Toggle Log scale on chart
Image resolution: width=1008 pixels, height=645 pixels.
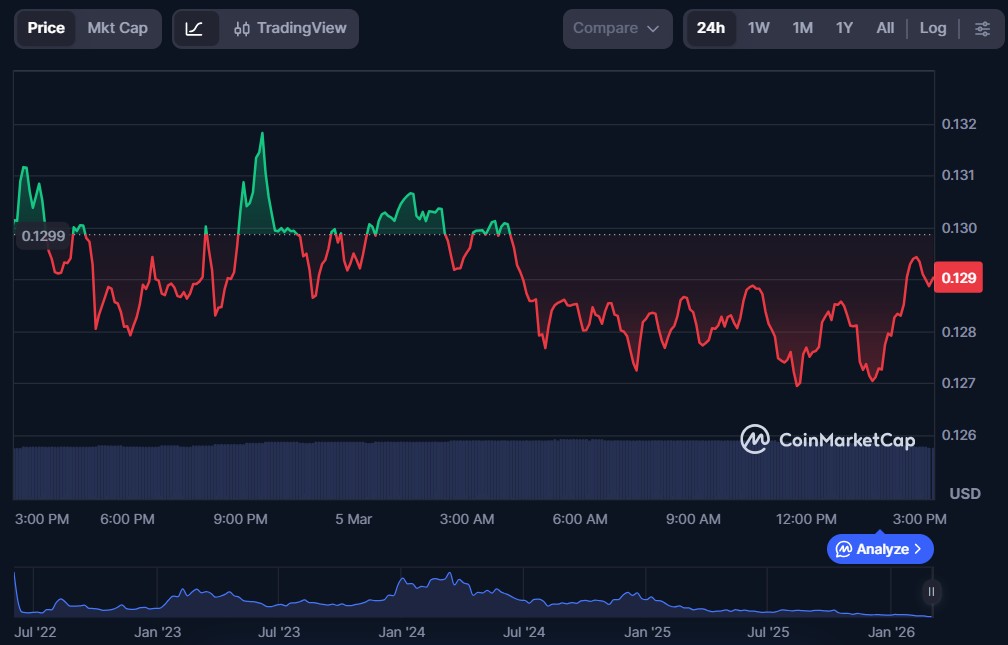932,28
